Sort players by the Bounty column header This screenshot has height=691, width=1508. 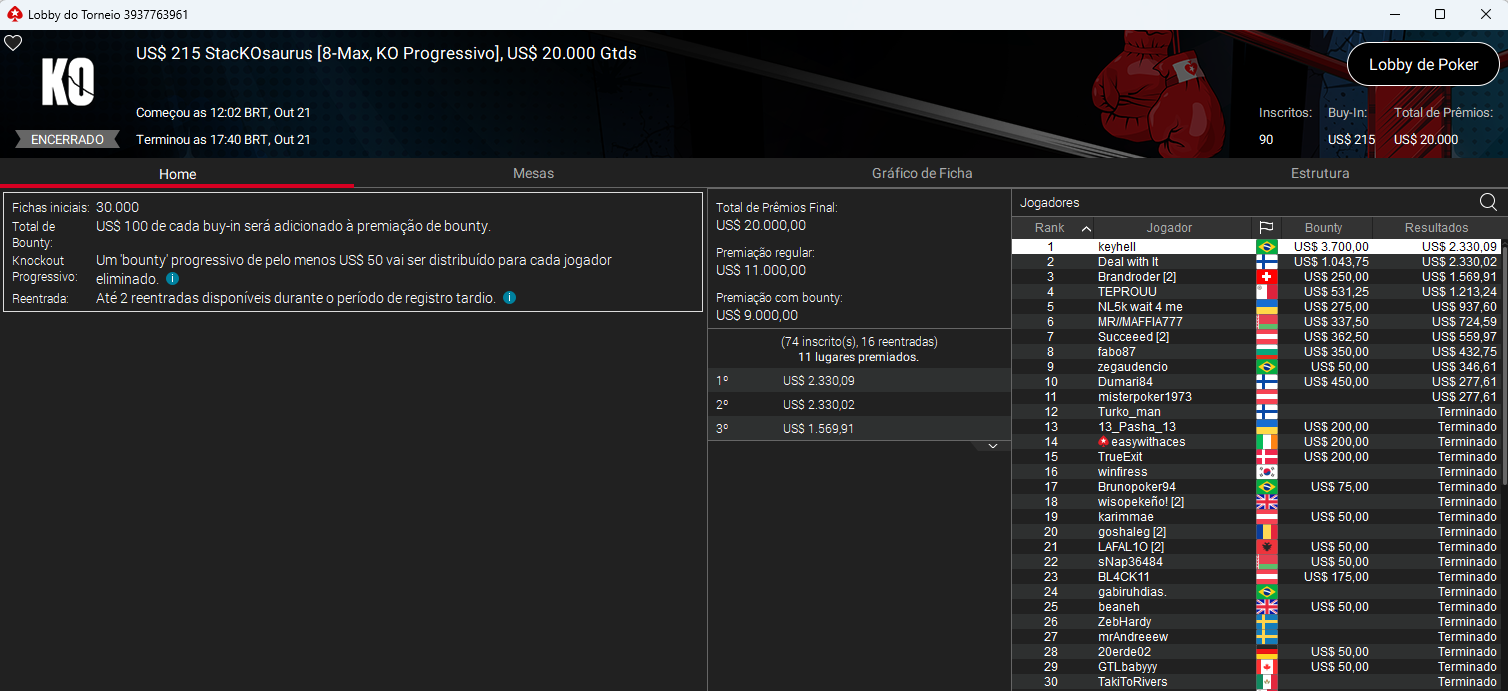point(1323,228)
